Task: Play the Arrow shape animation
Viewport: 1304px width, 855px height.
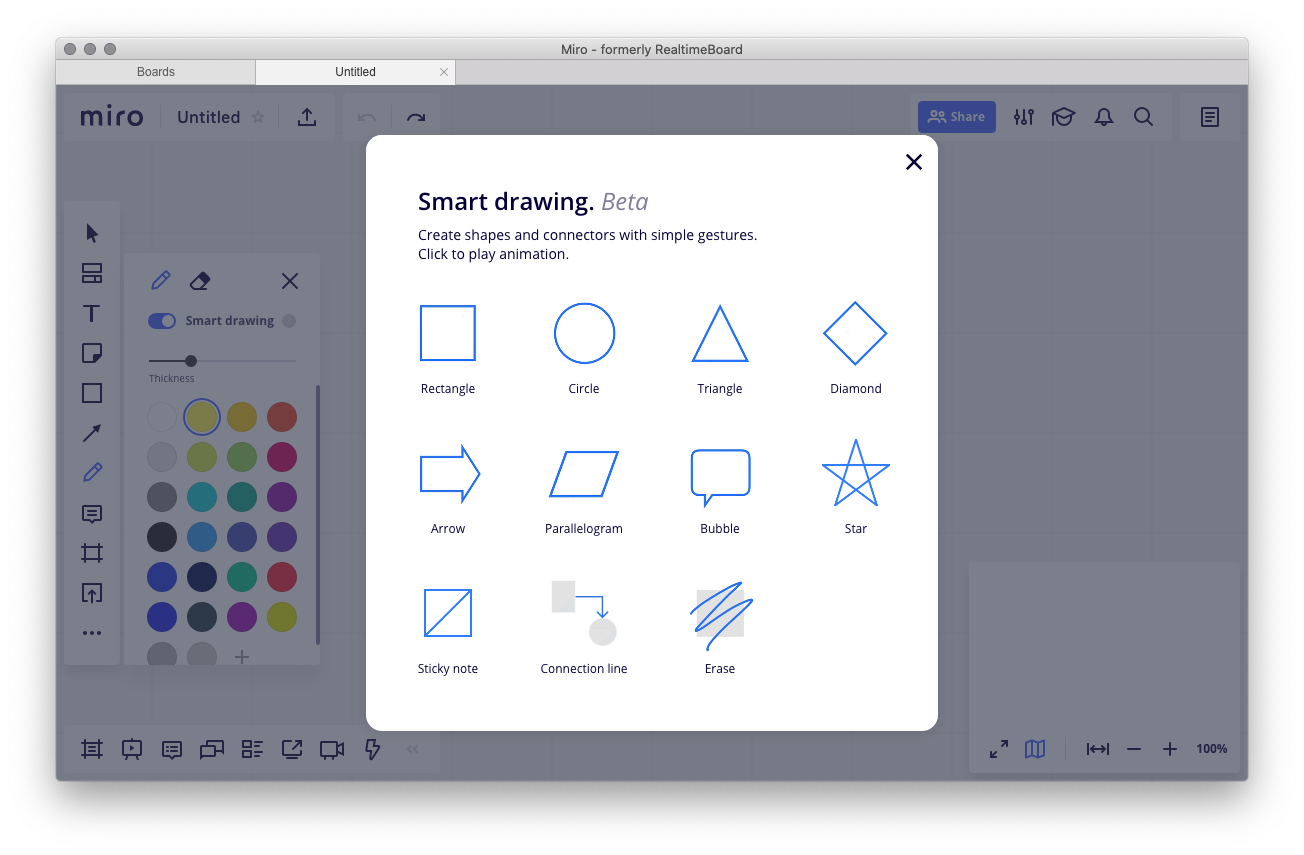Action: 449,473
